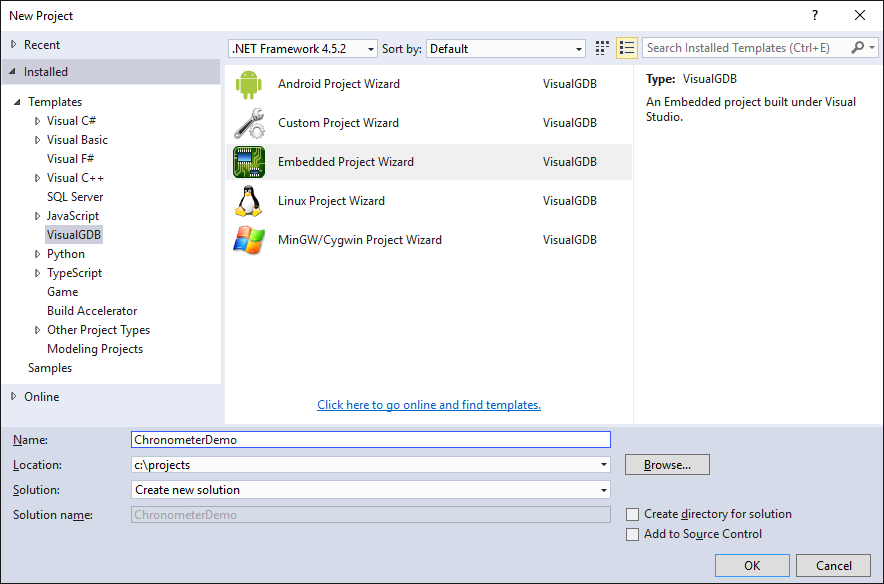Expand the Recent section
The width and height of the screenshot is (884, 584).
(x=14, y=44)
